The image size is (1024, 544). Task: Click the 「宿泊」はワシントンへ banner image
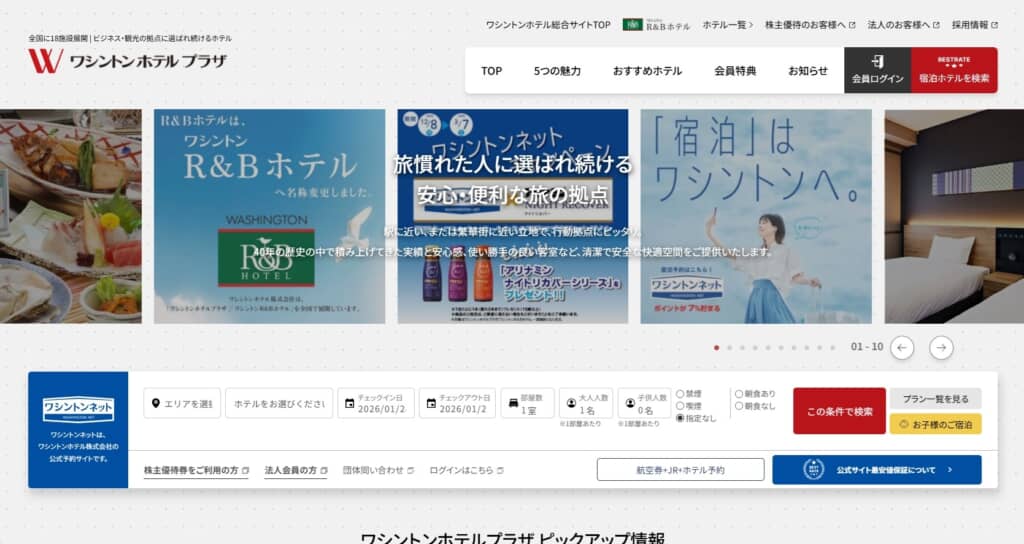pos(755,216)
